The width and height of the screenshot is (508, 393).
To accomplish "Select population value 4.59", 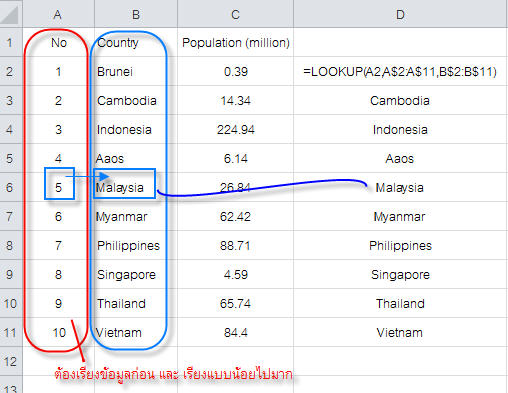I will (x=235, y=274).
